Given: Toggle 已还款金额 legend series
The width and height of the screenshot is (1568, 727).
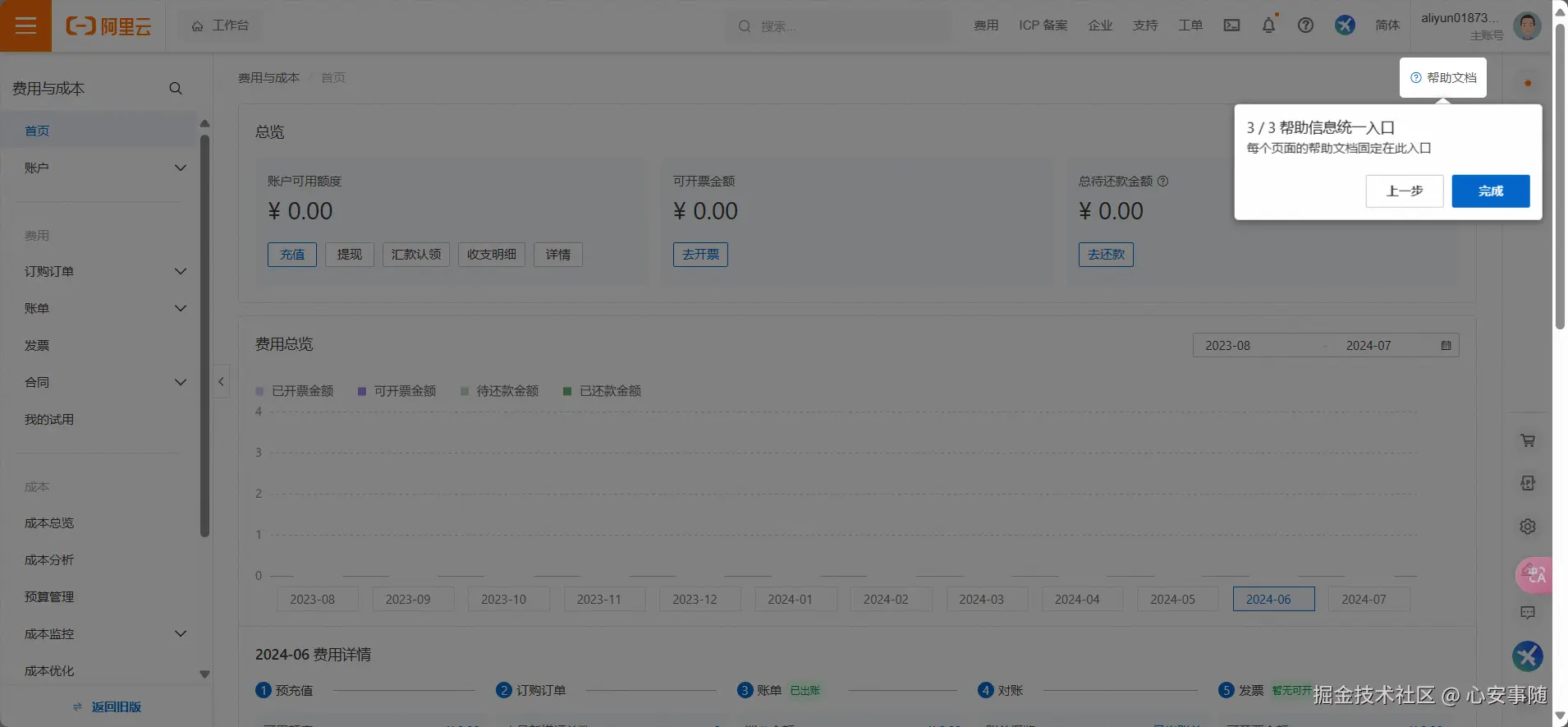Looking at the screenshot, I should pyautogui.click(x=603, y=391).
